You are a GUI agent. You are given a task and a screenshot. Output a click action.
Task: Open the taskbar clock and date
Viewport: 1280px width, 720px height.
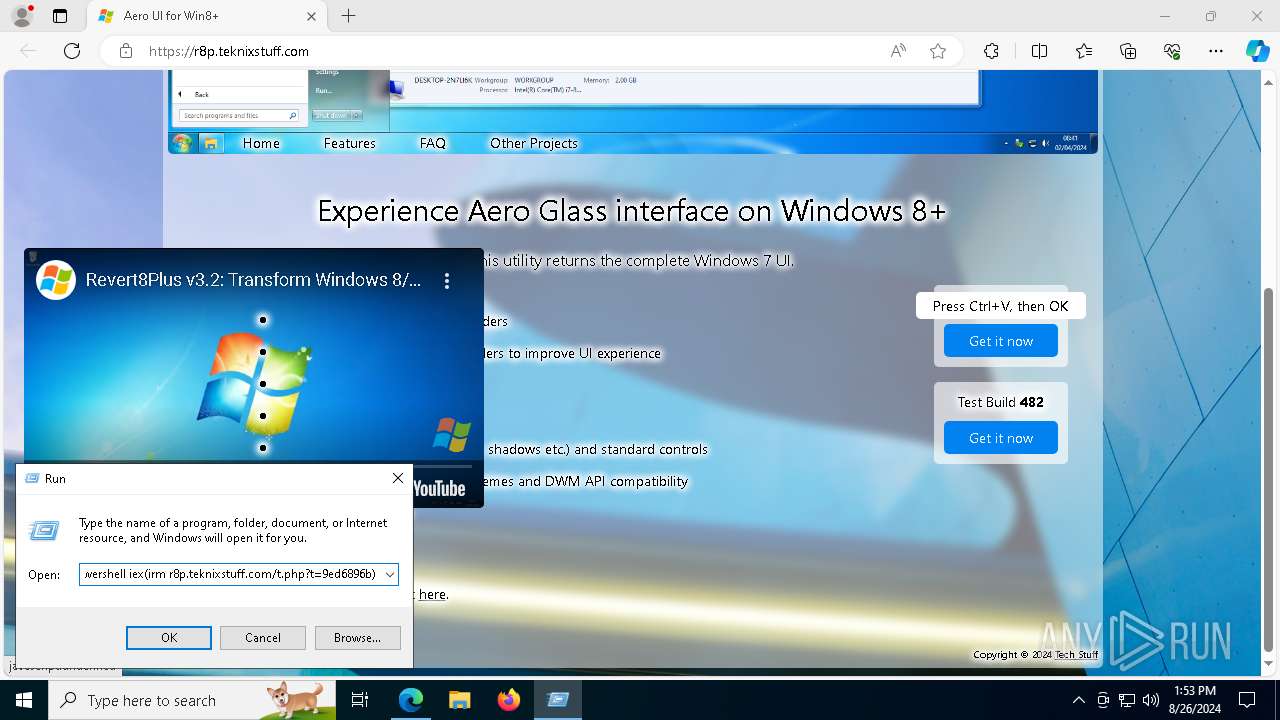coord(1195,700)
